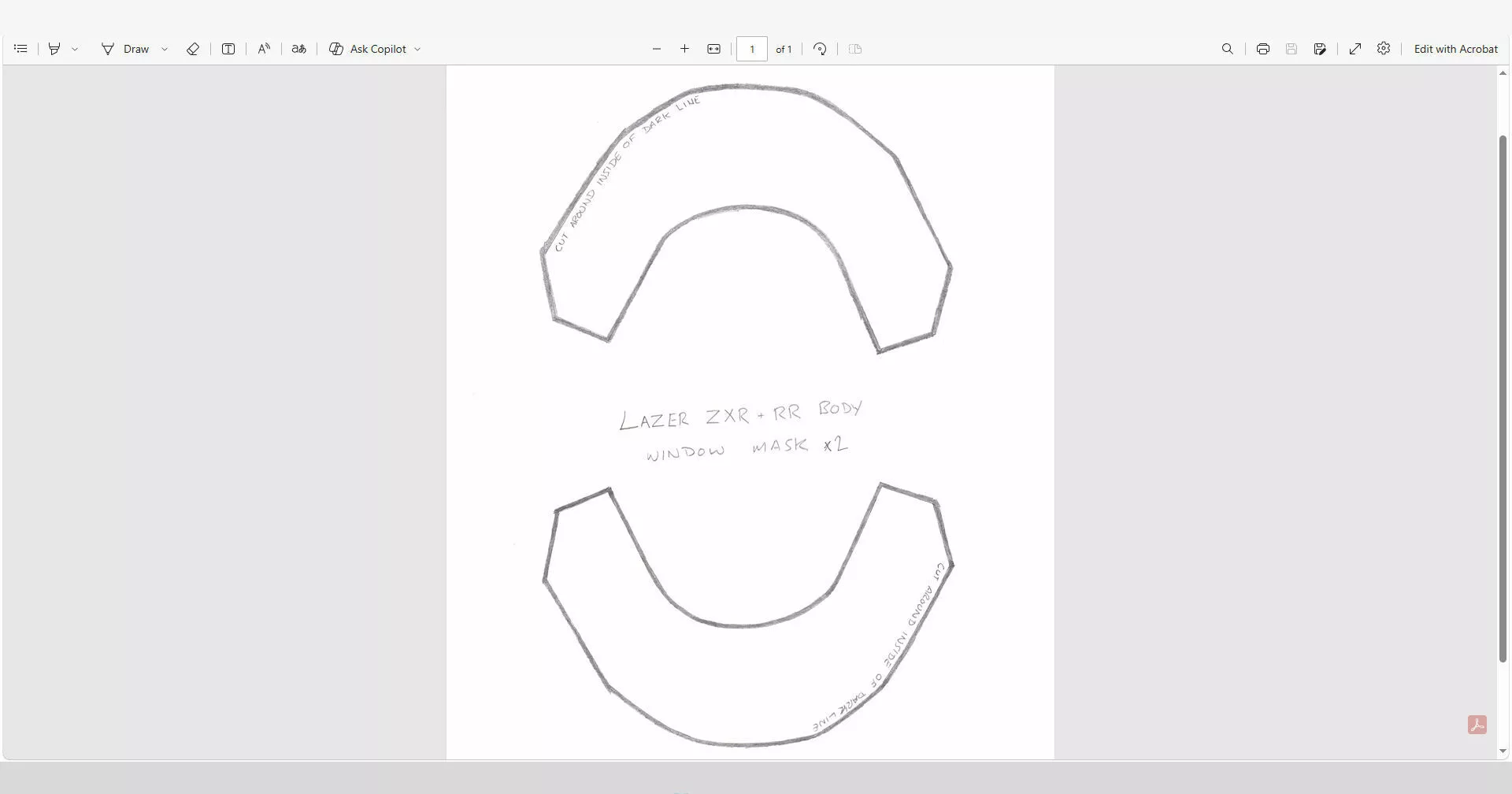Expand the Ask Copilot dropdown arrow

[417, 49]
